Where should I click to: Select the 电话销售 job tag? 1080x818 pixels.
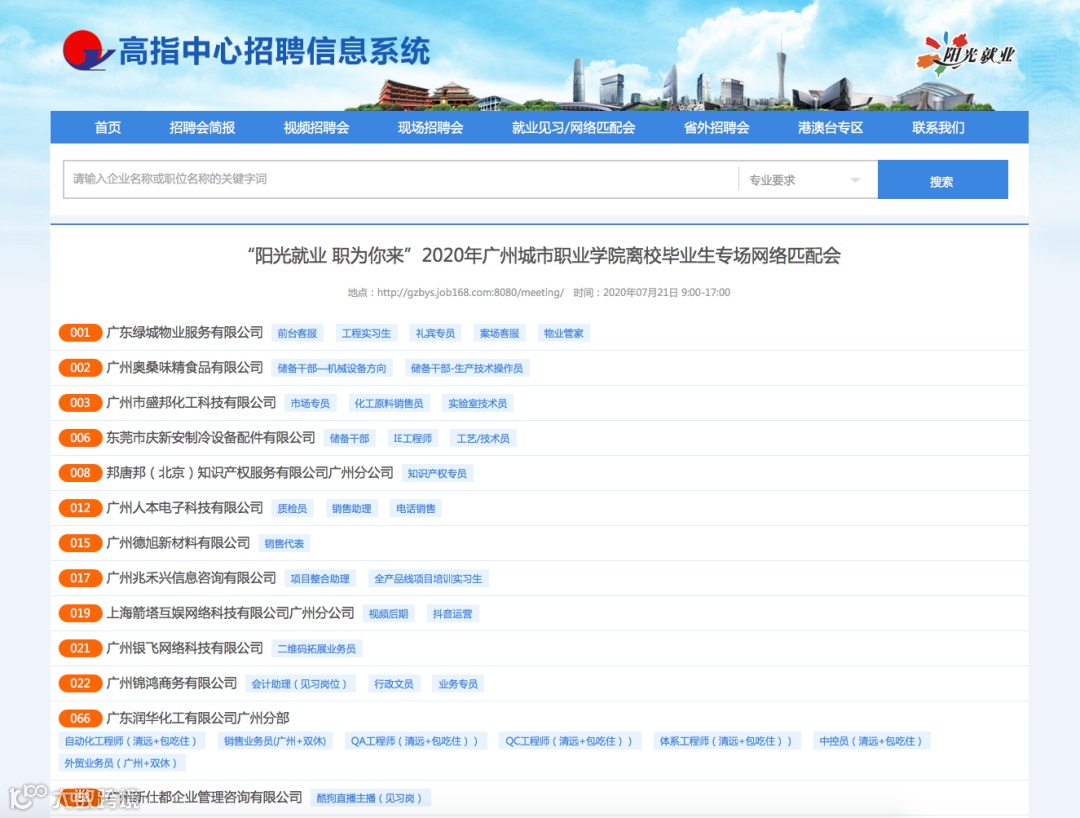pos(415,509)
